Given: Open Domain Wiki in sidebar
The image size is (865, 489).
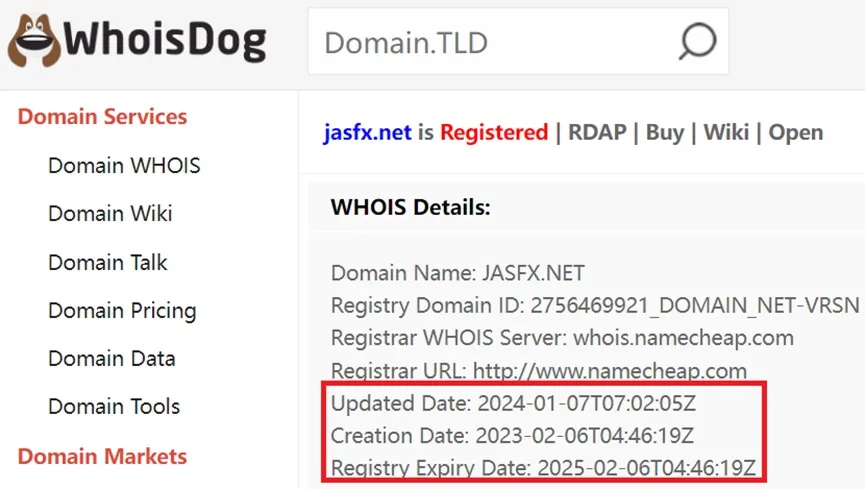Looking at the screenshot, I should [x=110, y=214].
